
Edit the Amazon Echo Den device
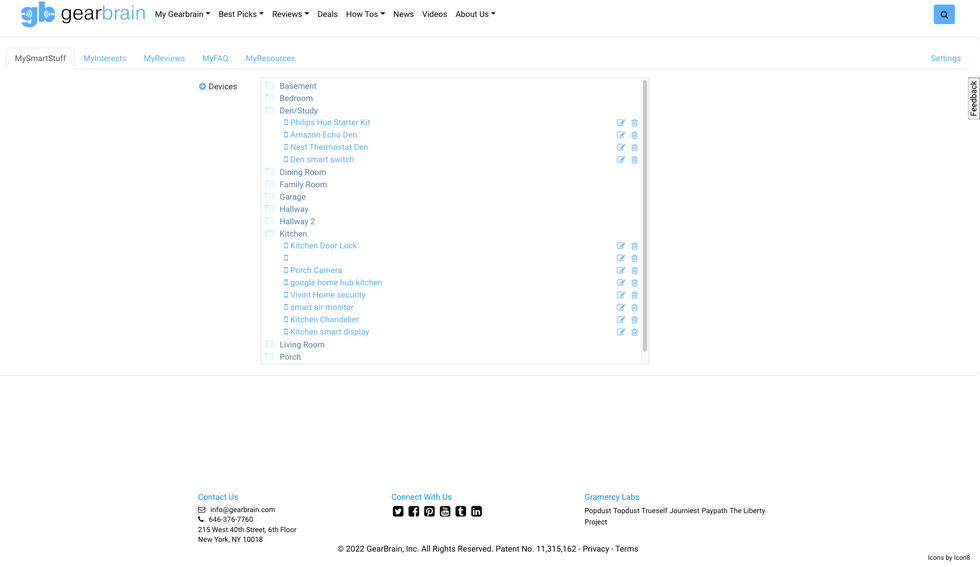click(x=621, y=135)
